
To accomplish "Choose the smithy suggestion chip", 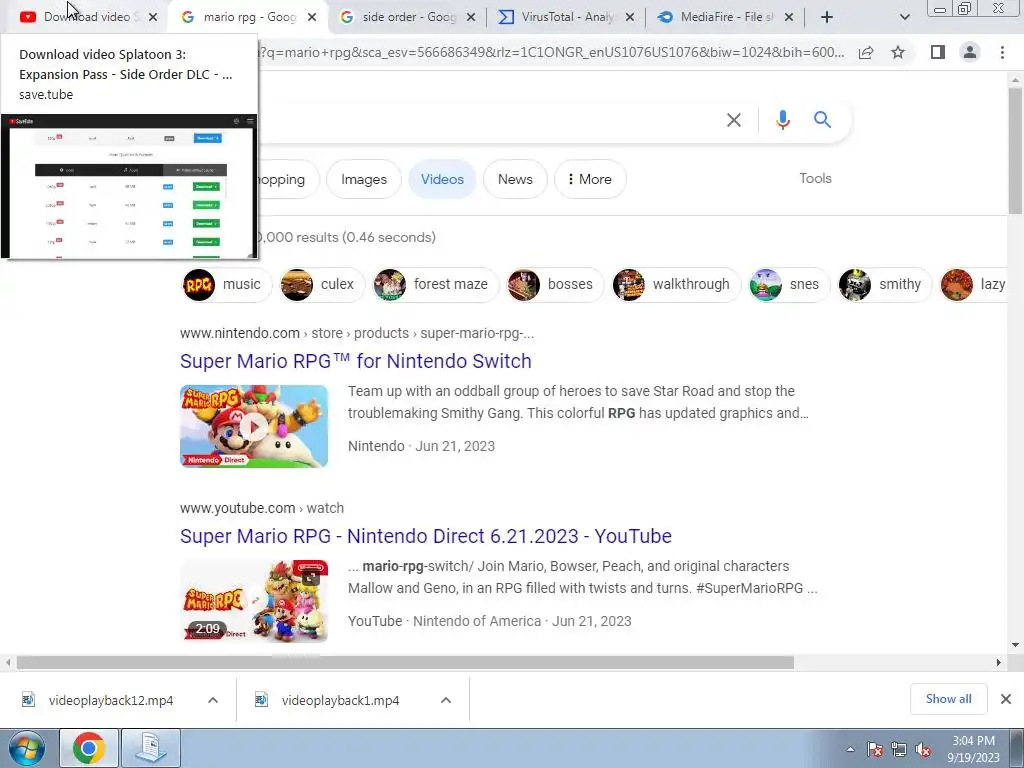I will tap(884, 285).
